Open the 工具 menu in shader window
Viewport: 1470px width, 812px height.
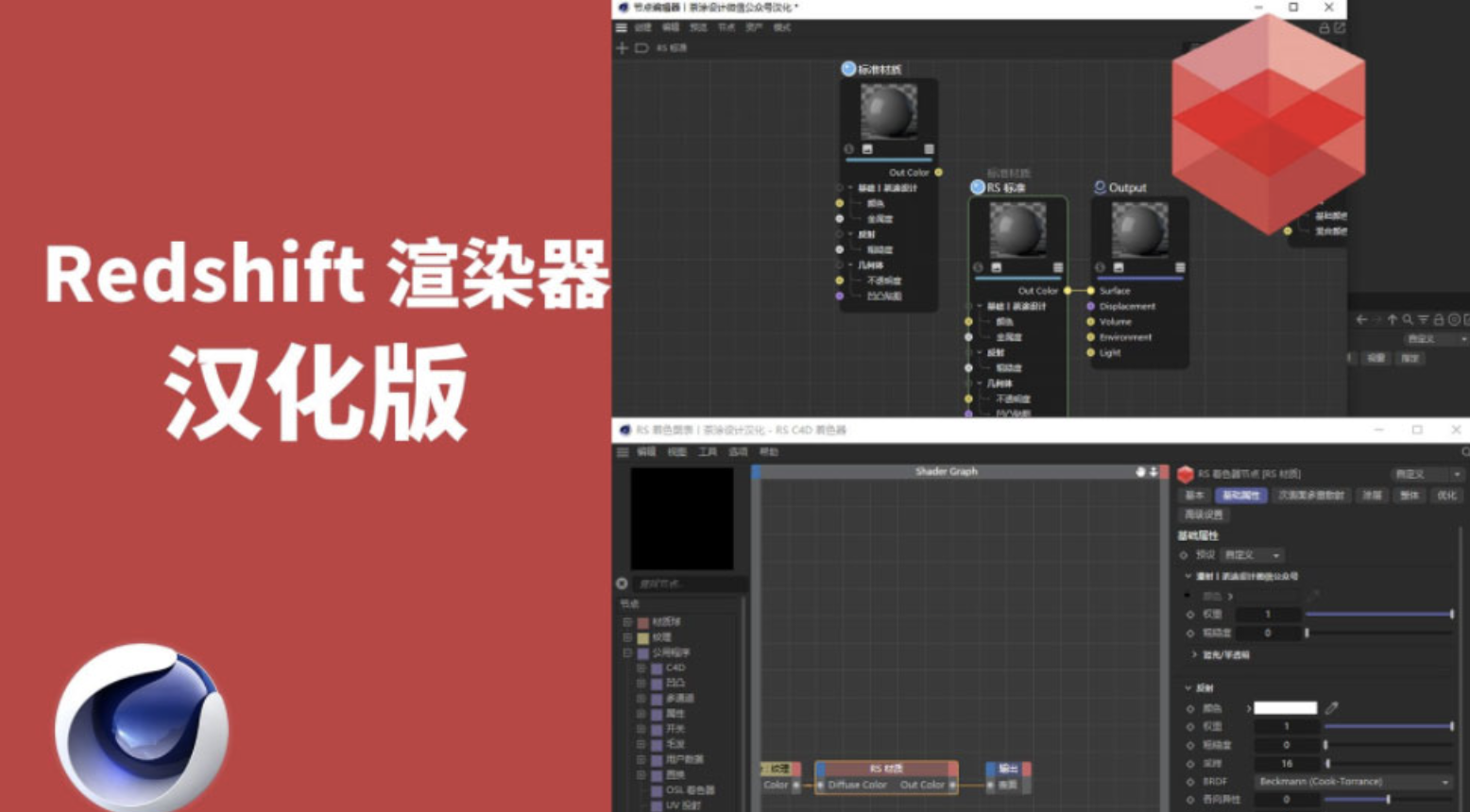pyautogui.click(x=707, y=452)
